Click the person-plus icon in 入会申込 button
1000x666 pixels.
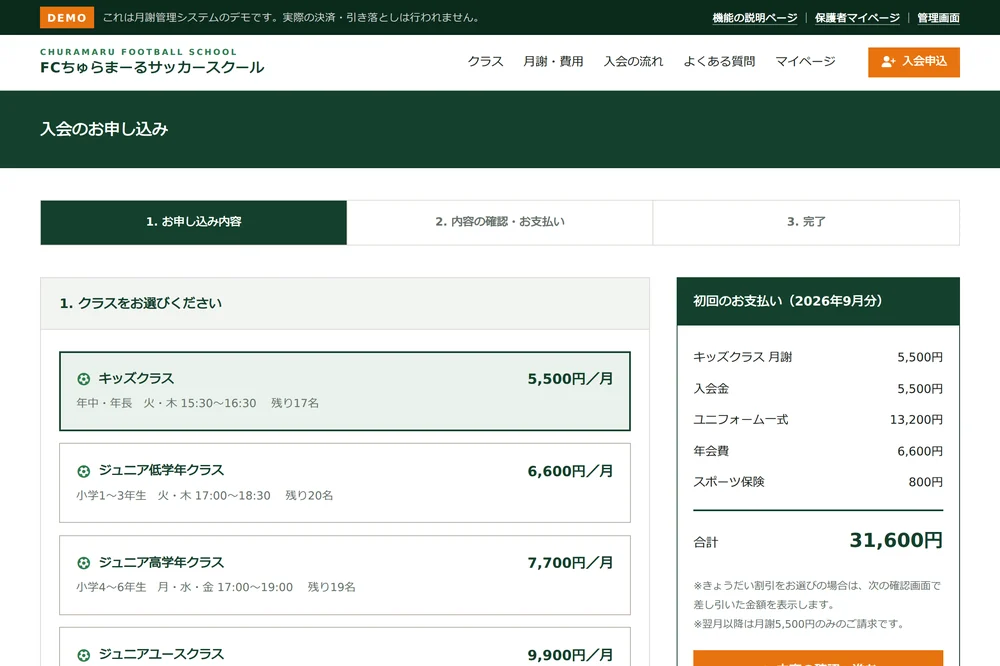[888, 62]
